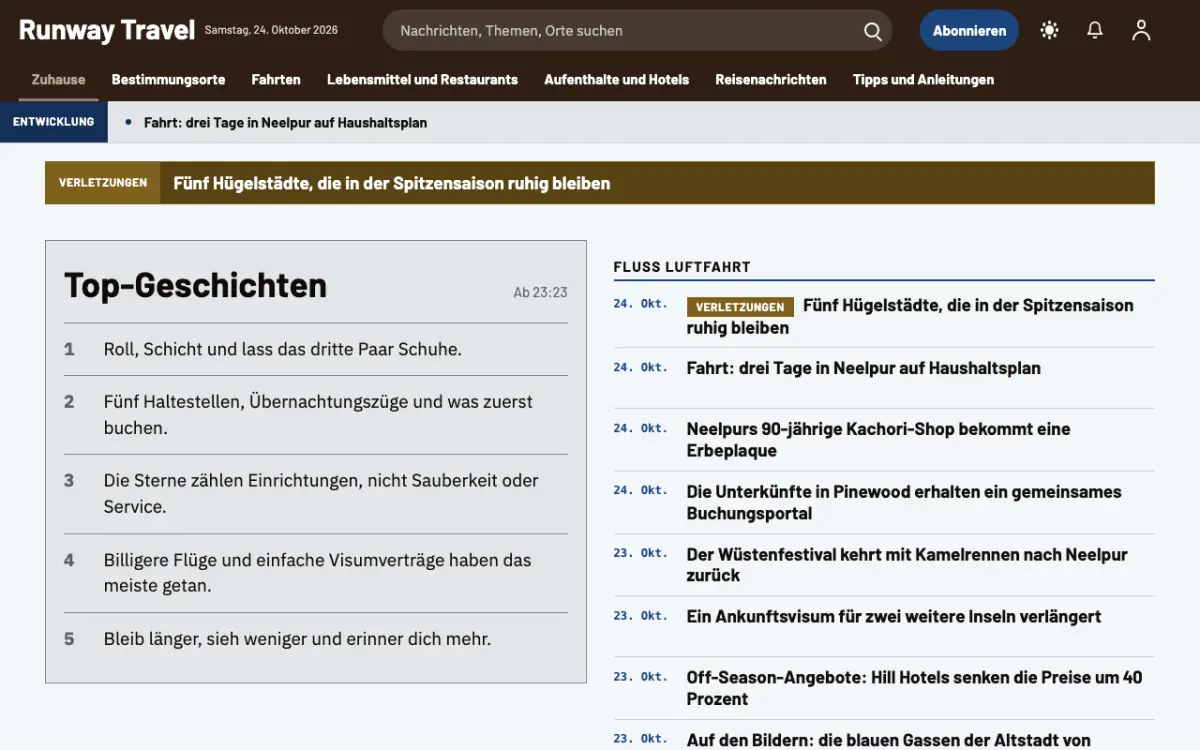The image size is (1200, 750).
Task: Open the Bestimmungsorte menu item
Action: point(168,80)
